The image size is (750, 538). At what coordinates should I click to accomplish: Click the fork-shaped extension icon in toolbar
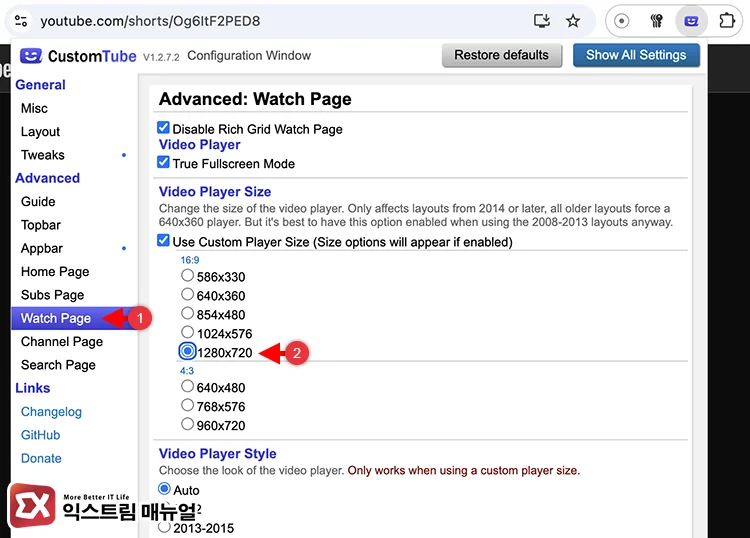point(657,20)
